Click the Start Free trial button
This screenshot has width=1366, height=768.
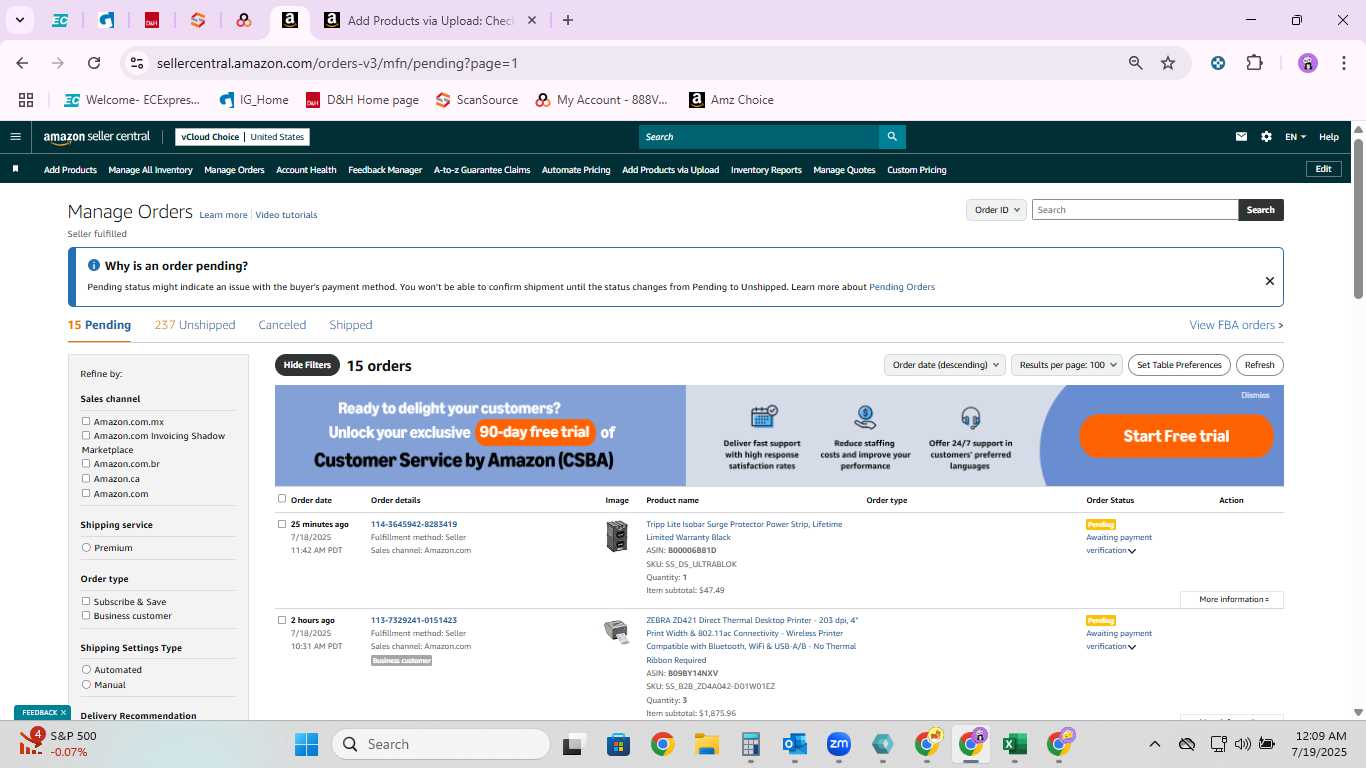[1176, 436]
